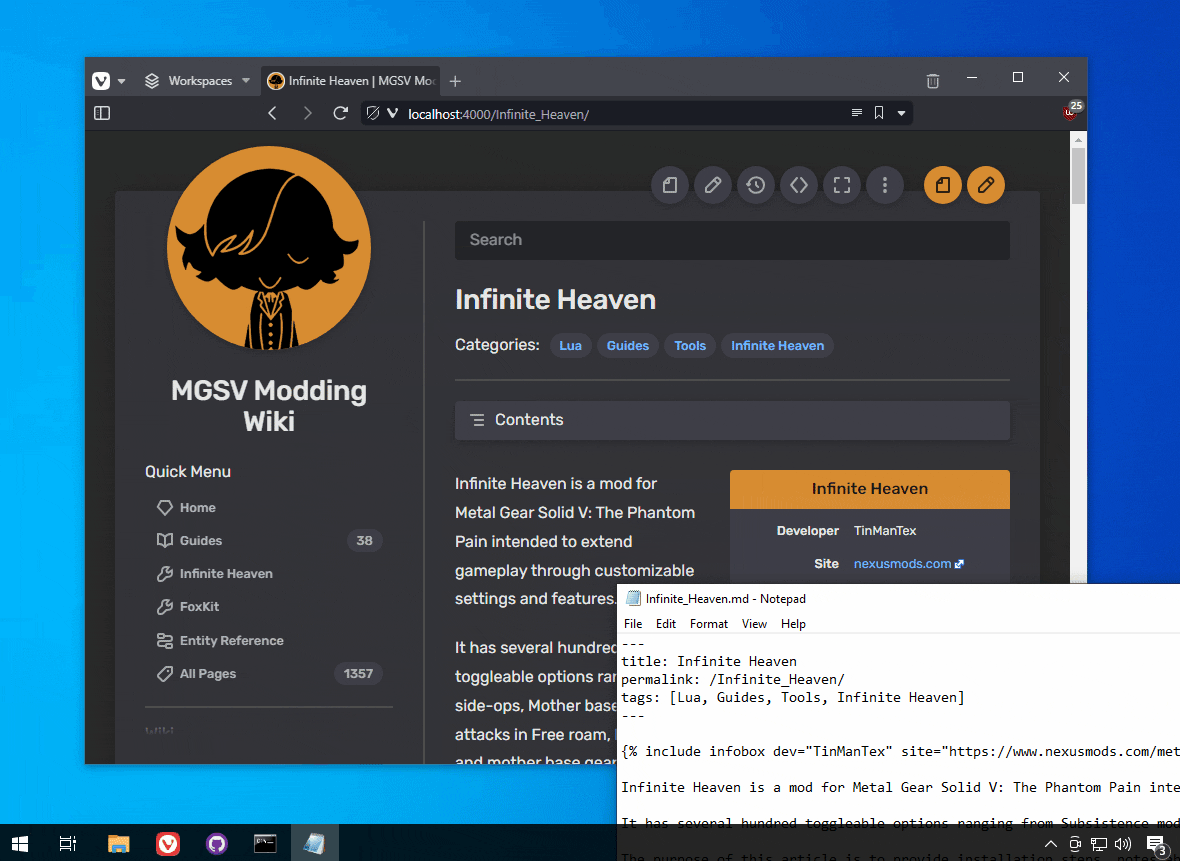Screen dimensions: 1180x861
Task: Open the uBlock extension icon
Action: coord(1072,111)
